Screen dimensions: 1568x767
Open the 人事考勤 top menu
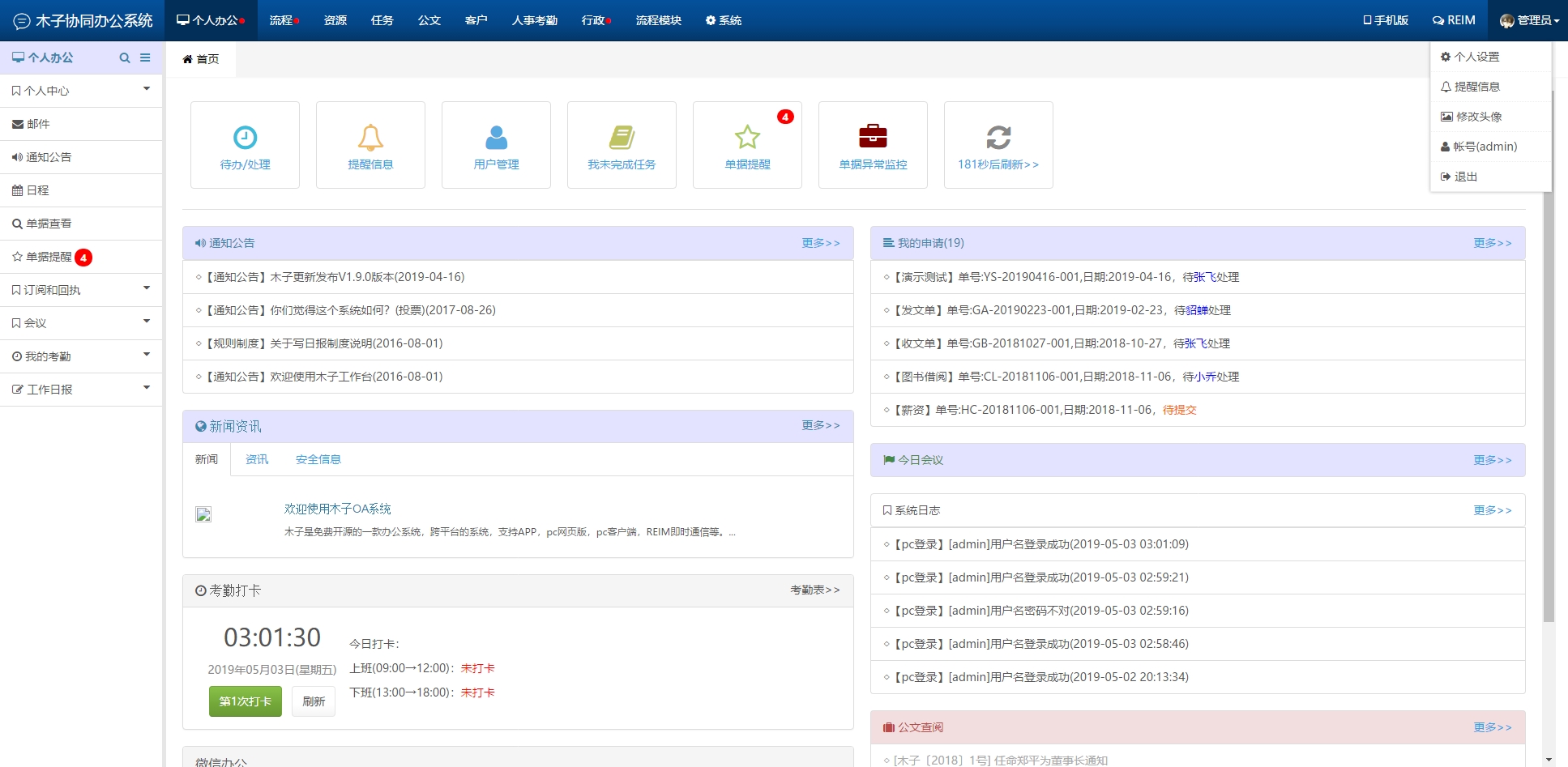(x=535, y=20)
